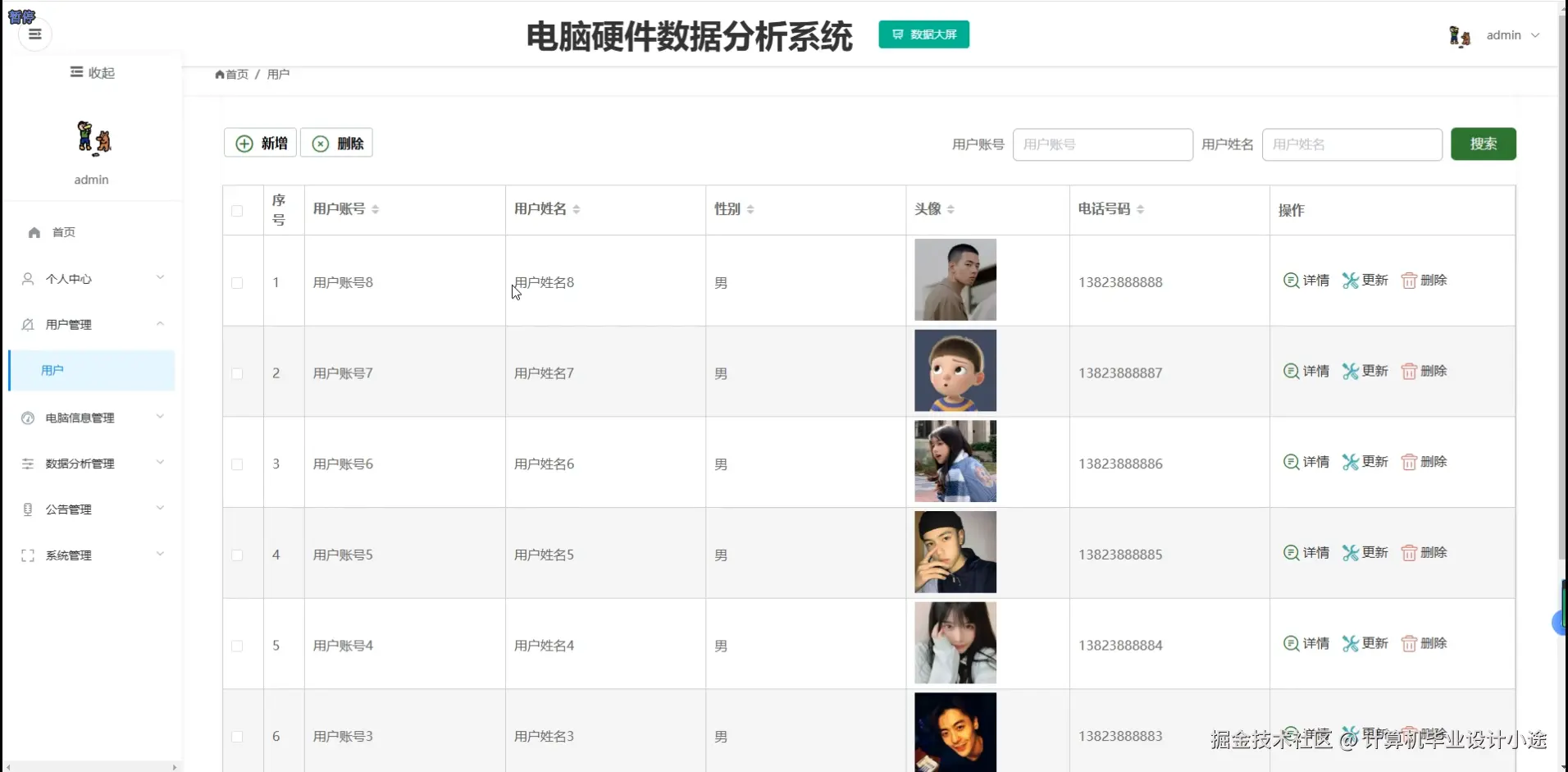Select the 电脑信息管理 dashboard icon
1568x772 pixels.
point(28,418)
